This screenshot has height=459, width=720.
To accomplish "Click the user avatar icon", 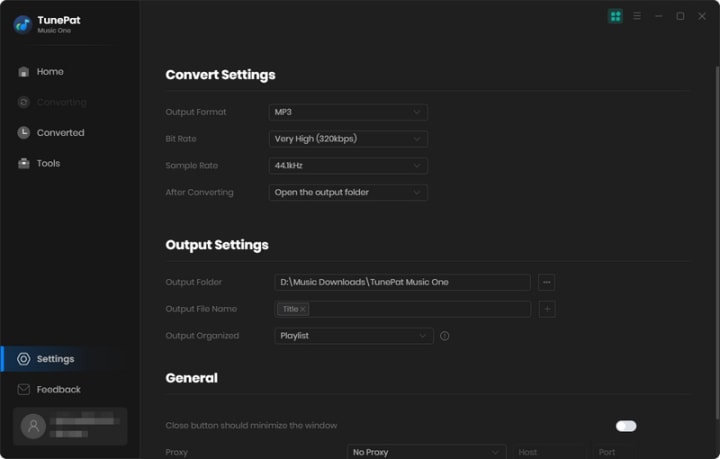I will click(x=34, y=426).
